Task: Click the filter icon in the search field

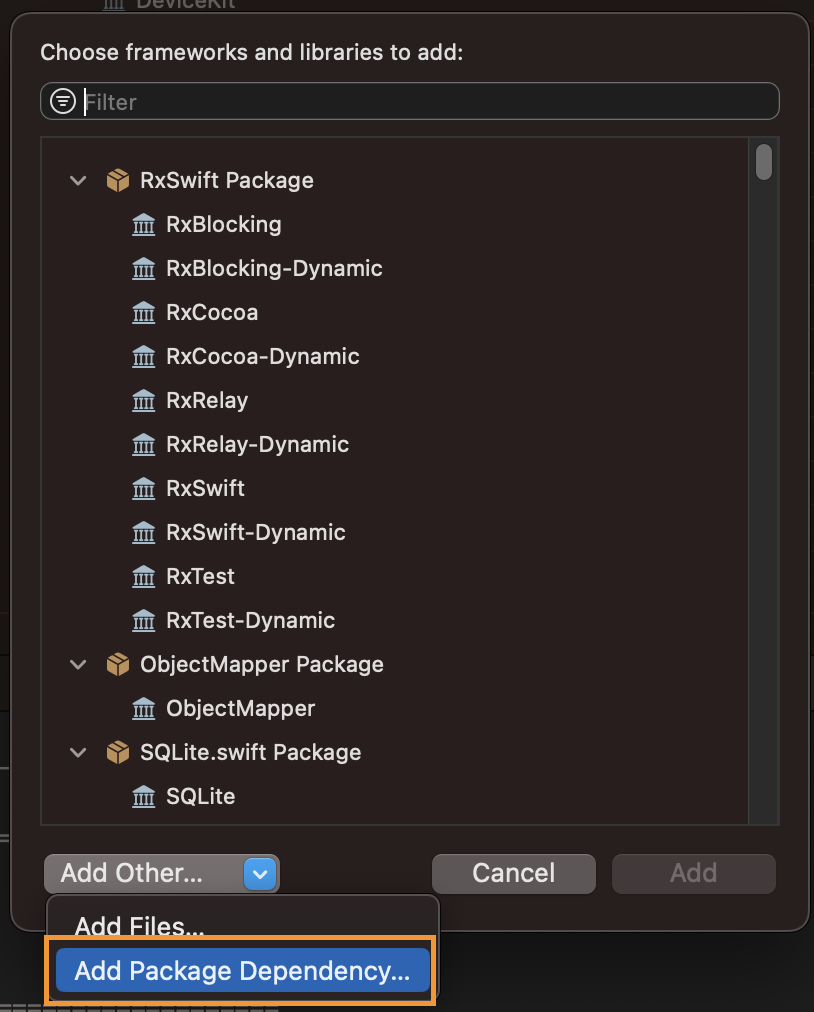Action: pyautogui.click(x=63, y=101)
